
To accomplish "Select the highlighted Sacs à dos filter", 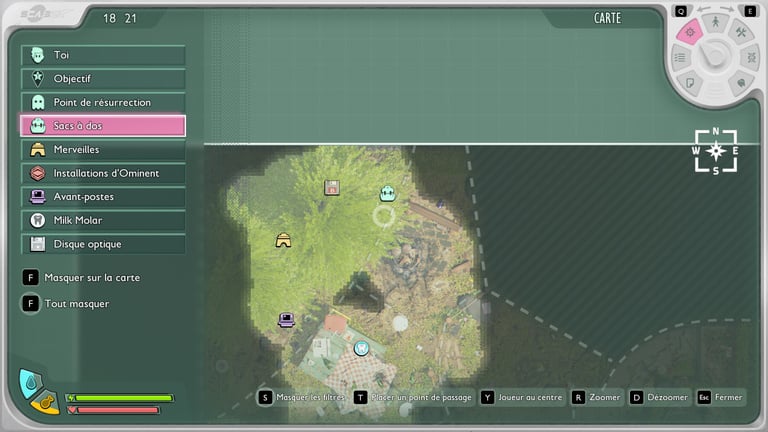I will tap(103, 126).
